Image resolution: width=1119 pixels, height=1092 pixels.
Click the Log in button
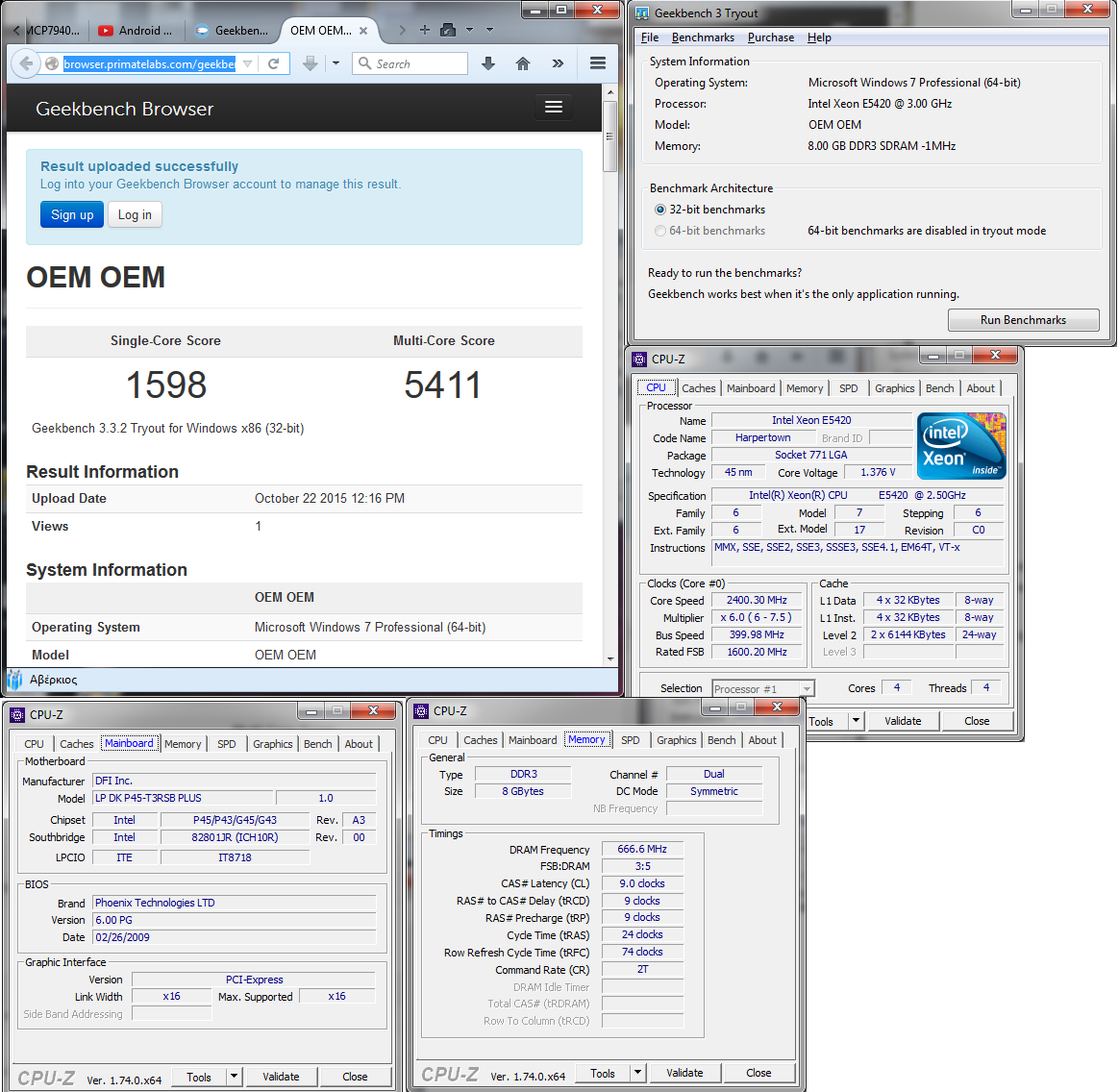tap(135, 214)
